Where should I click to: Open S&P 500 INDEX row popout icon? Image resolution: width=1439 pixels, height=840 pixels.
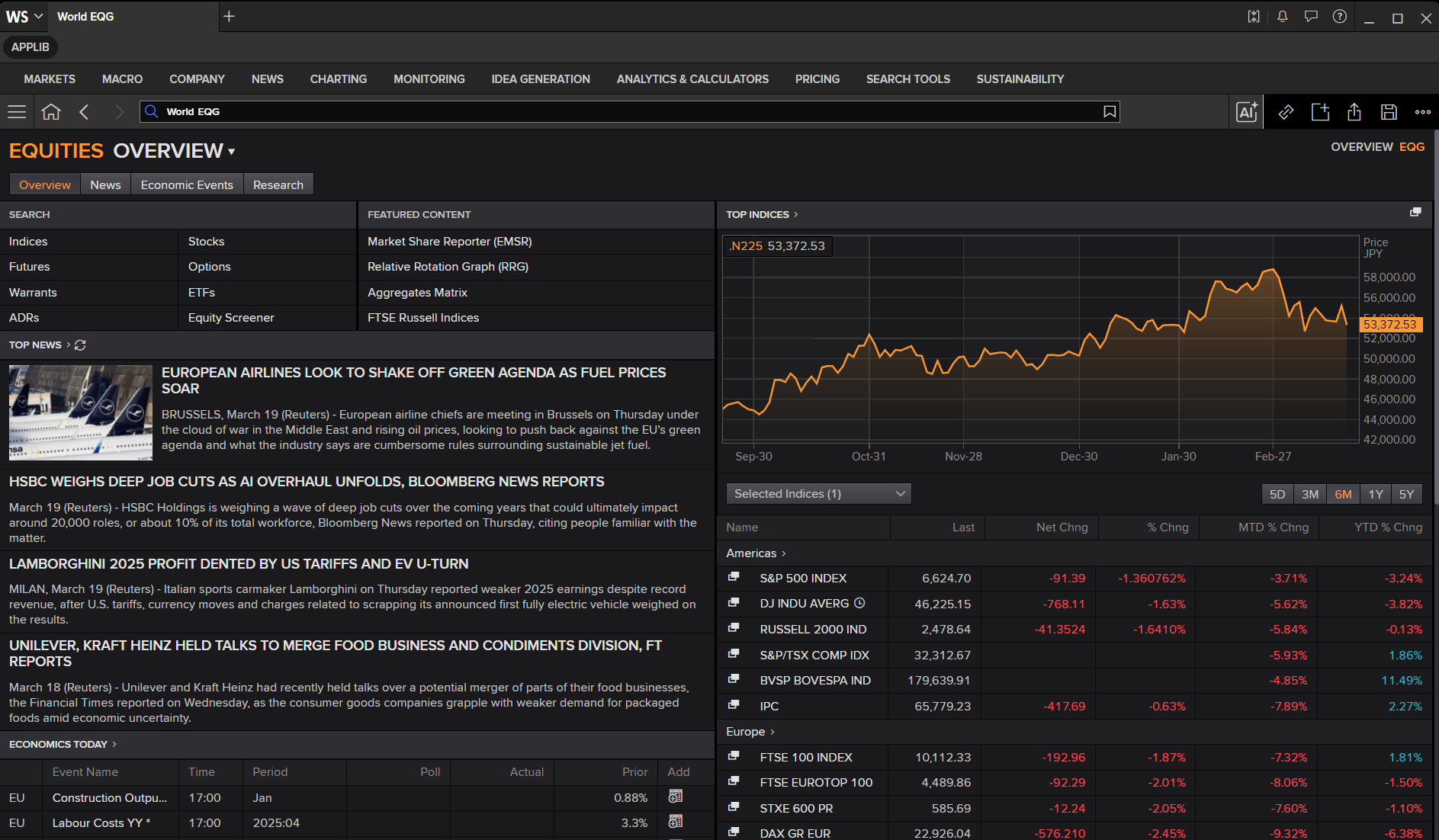coord(734,577)
